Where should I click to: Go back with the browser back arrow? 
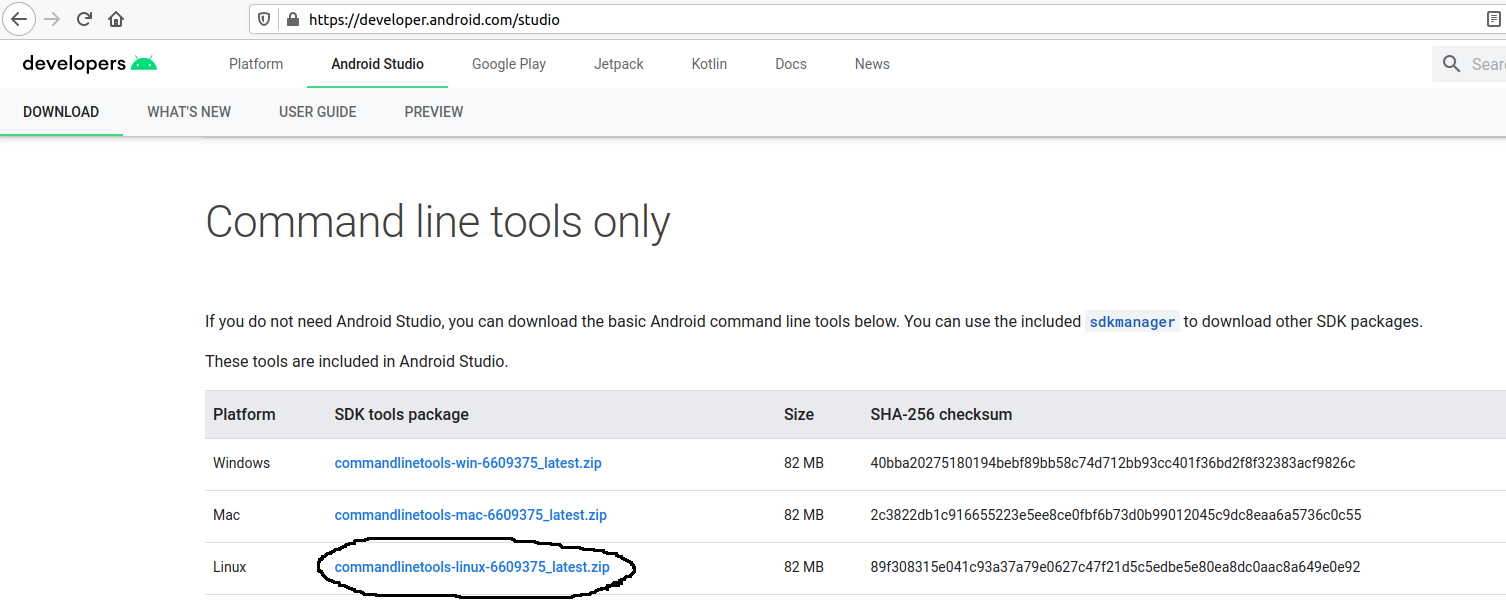click(x=19, y=19)
